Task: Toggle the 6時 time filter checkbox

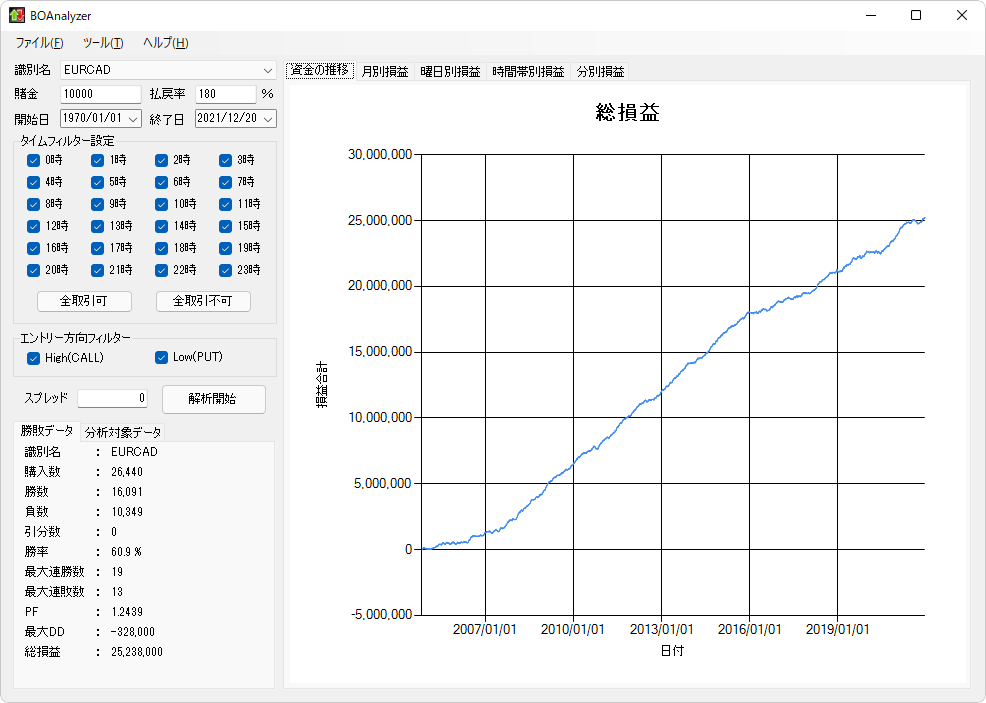Action: (x=162, y=182)
